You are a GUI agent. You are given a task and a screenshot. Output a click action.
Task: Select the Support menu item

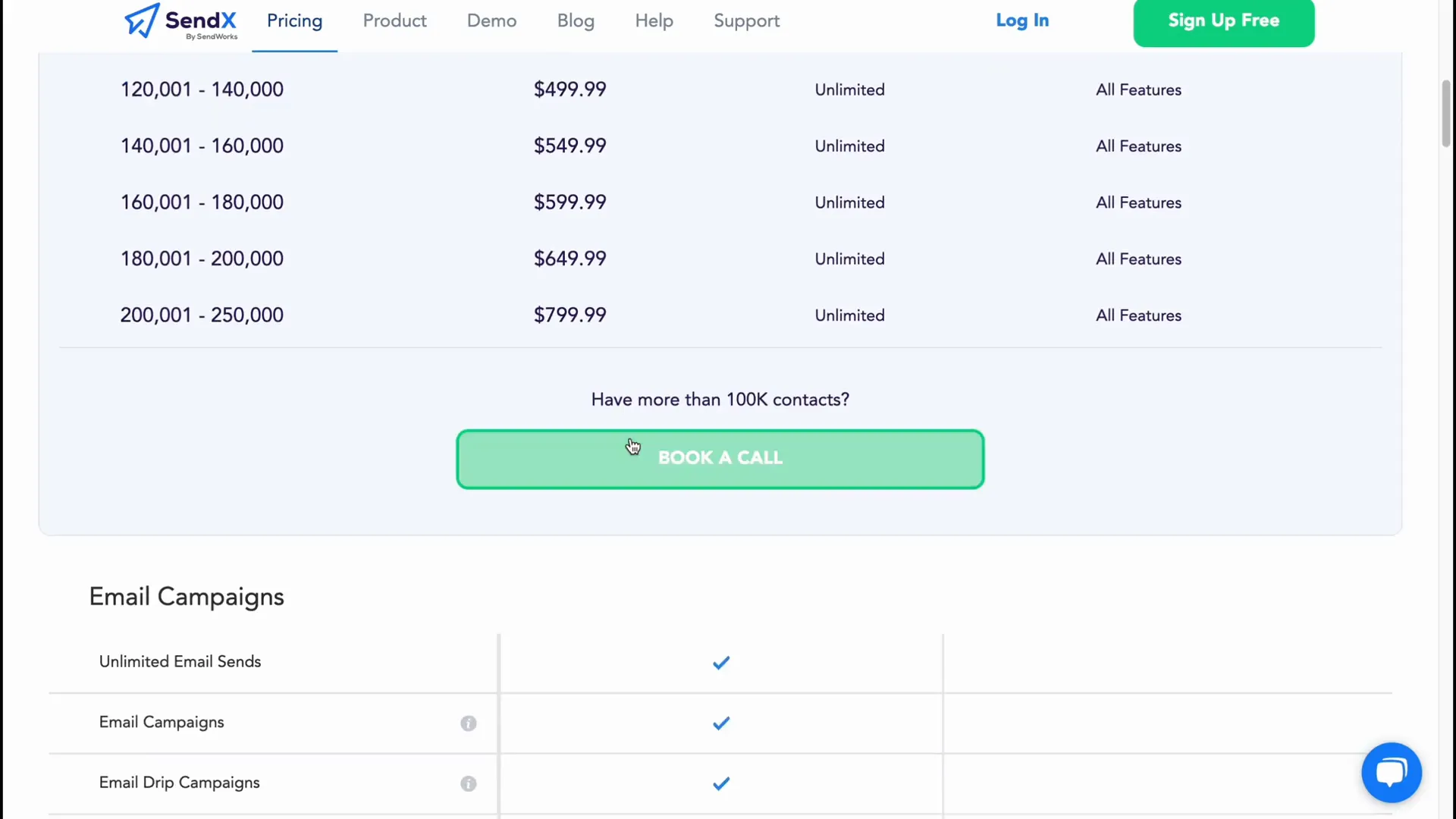click(x=747, y=20)
